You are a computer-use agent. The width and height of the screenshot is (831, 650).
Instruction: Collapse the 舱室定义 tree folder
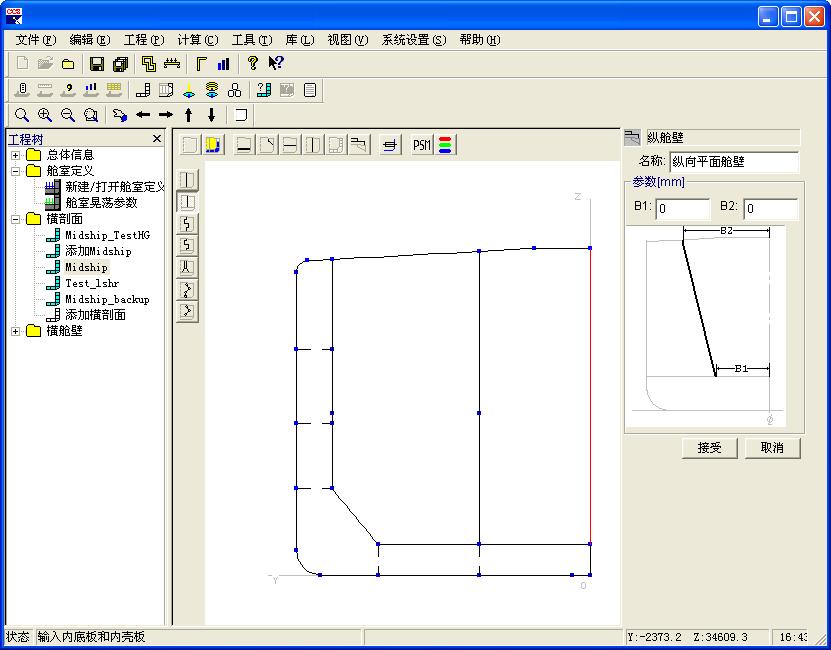pos(15,171)
